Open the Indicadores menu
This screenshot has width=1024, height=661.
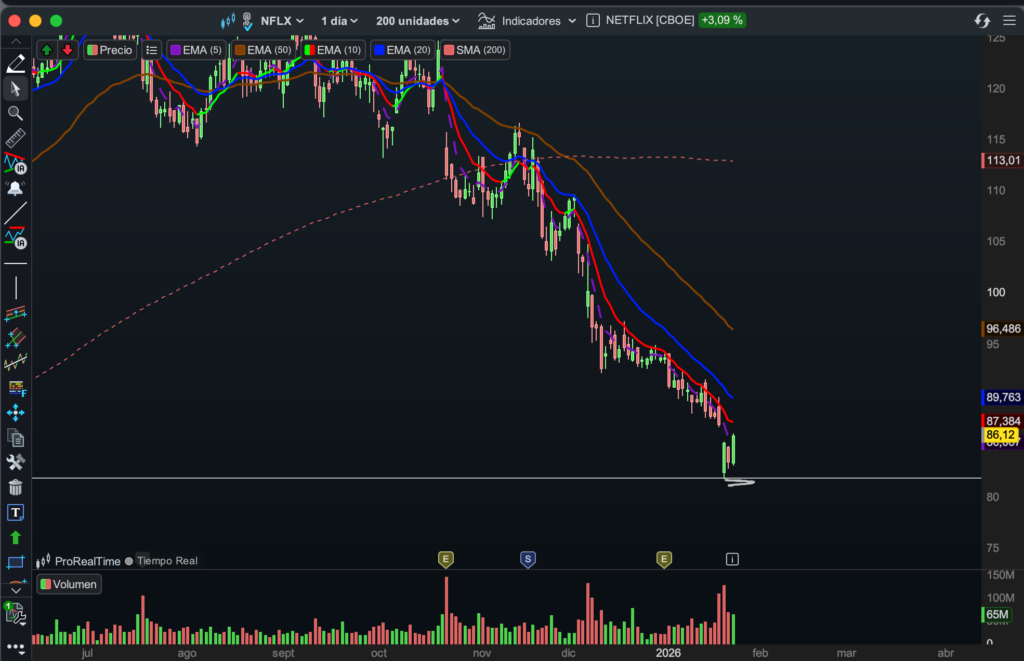527,20
